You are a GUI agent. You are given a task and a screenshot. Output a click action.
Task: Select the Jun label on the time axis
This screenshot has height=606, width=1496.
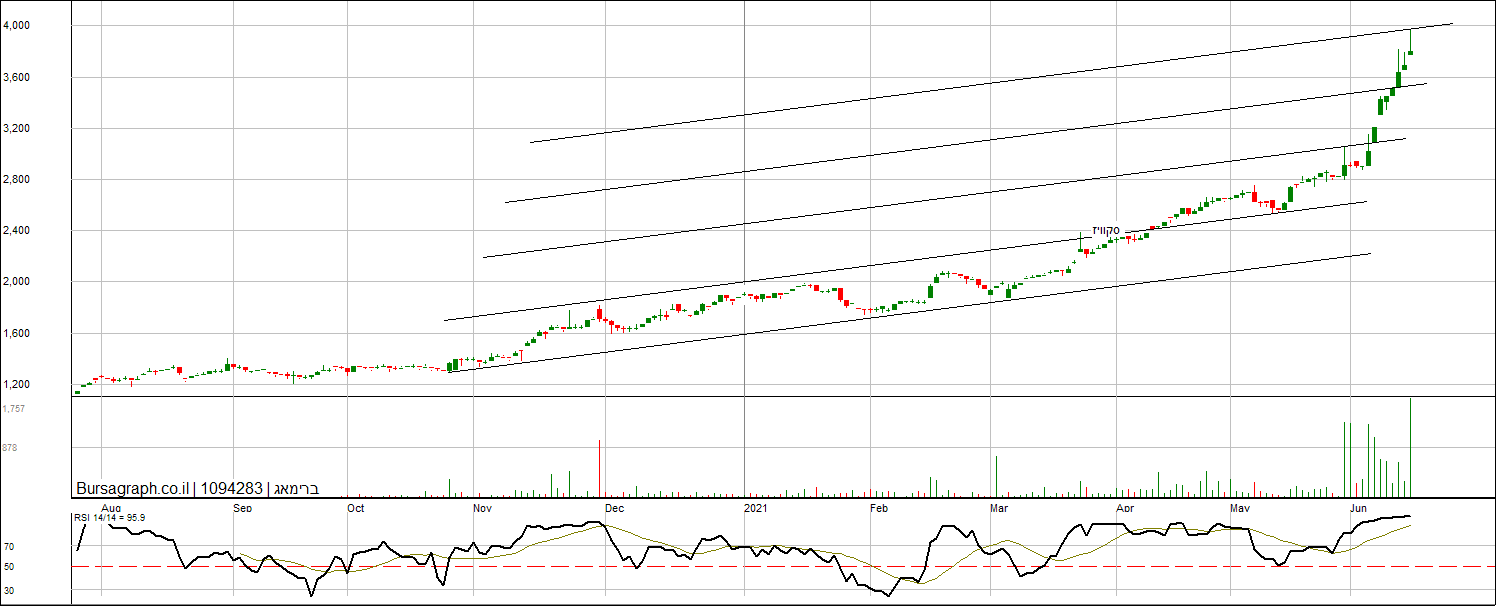point(1359,508)
